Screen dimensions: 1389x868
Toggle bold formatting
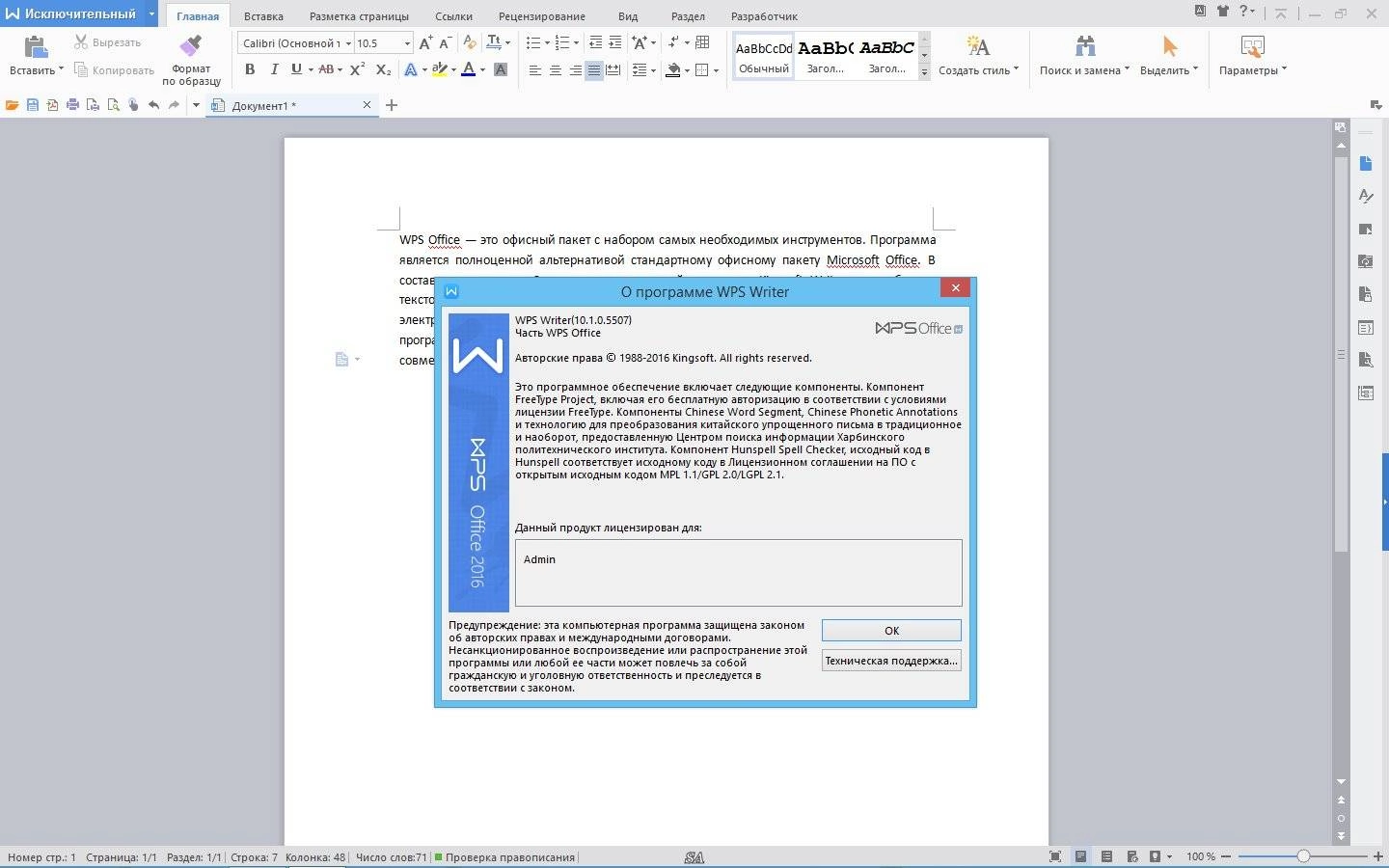(250, 69)
